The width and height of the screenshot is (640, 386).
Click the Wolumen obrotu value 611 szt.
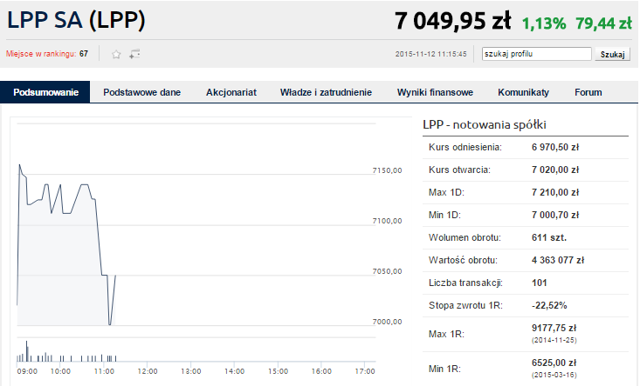point(549,238)
